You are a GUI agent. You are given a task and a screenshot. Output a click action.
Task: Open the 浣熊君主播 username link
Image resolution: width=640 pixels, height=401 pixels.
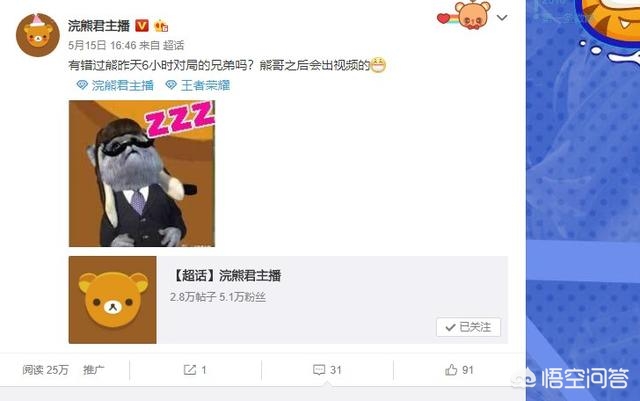pos(98,26)
